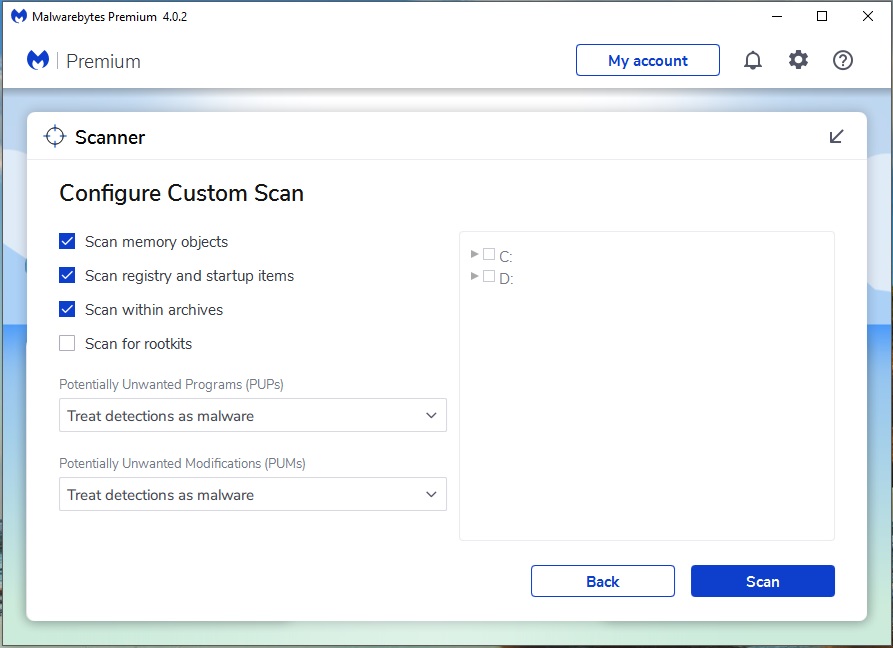Minimize the Malwarebytes window
893x648 pixels.
click(x=776, y=17)
